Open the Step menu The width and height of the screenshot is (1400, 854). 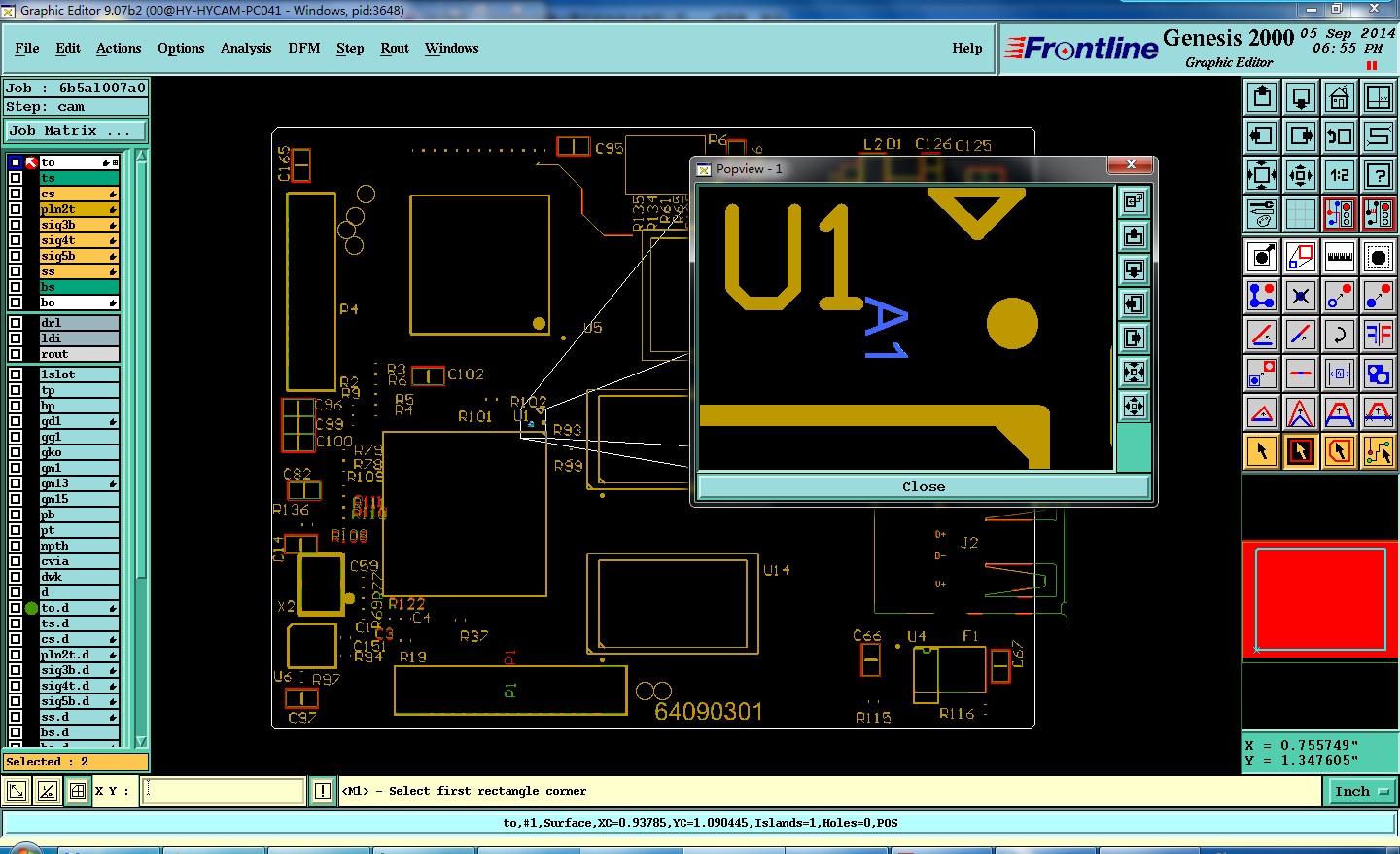point(350,48)
